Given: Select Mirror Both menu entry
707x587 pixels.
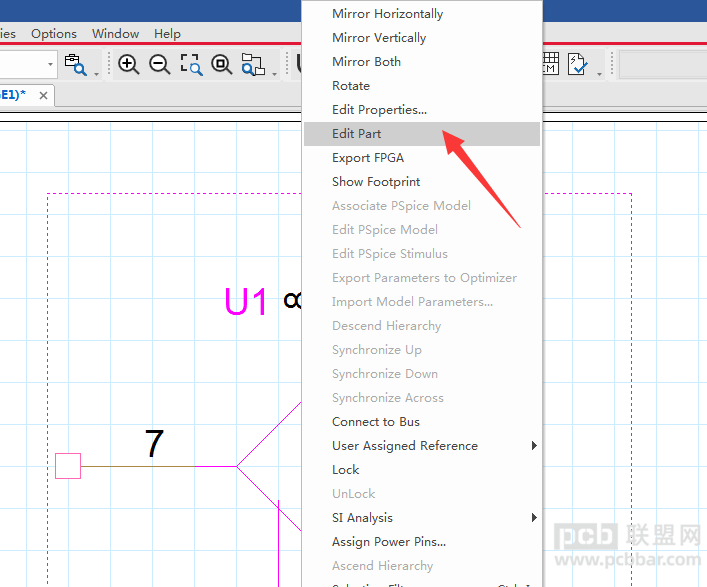Looking at the screenshot, I should [422, 62].
